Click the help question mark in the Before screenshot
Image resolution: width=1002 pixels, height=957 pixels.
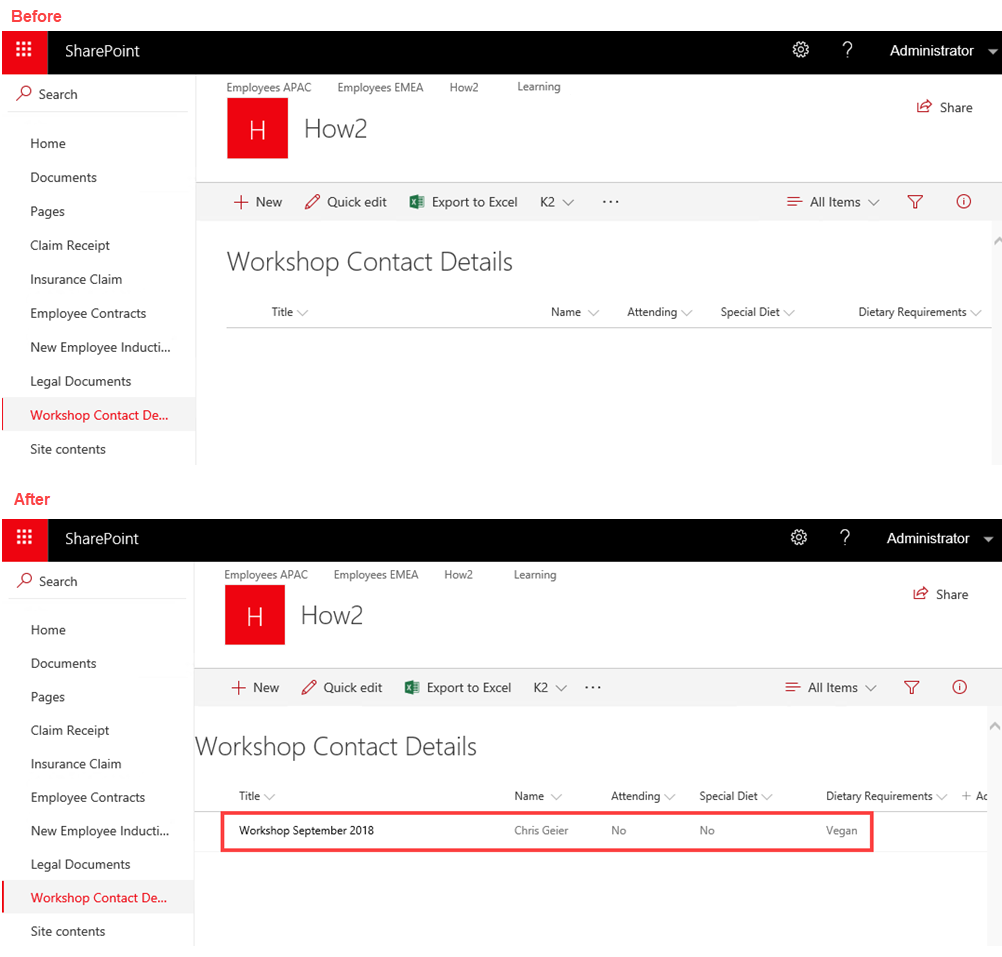[x=847, y=51]
